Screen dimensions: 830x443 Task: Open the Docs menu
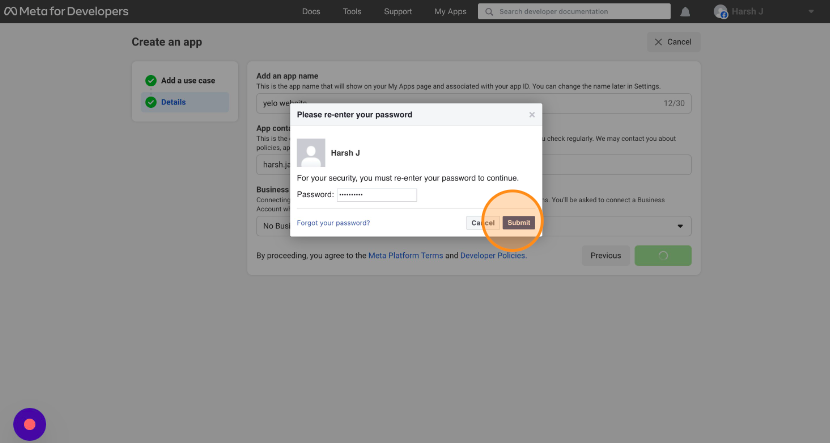click(311, 12)
